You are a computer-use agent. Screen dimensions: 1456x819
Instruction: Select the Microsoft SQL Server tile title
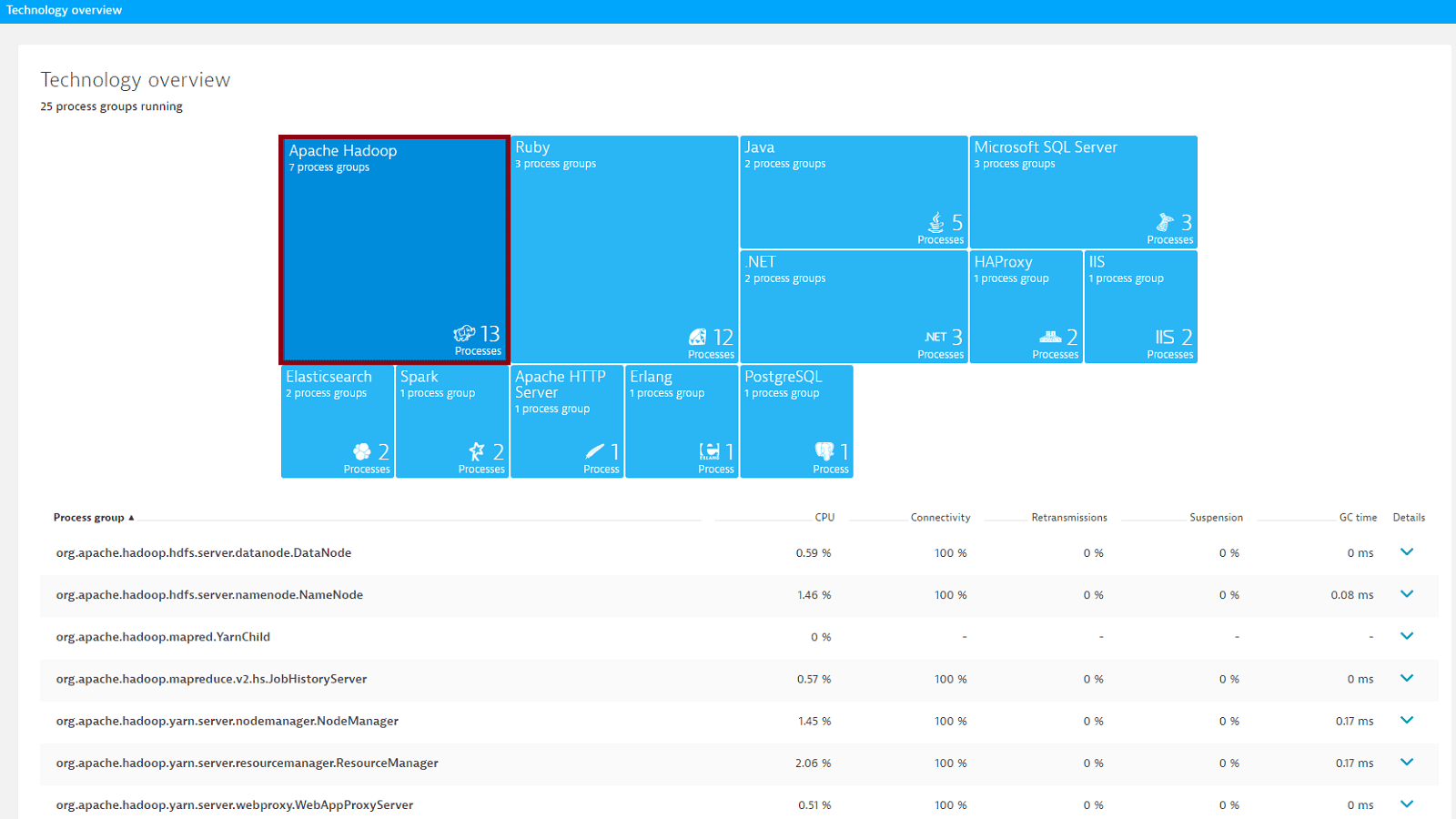point(1046,147)
